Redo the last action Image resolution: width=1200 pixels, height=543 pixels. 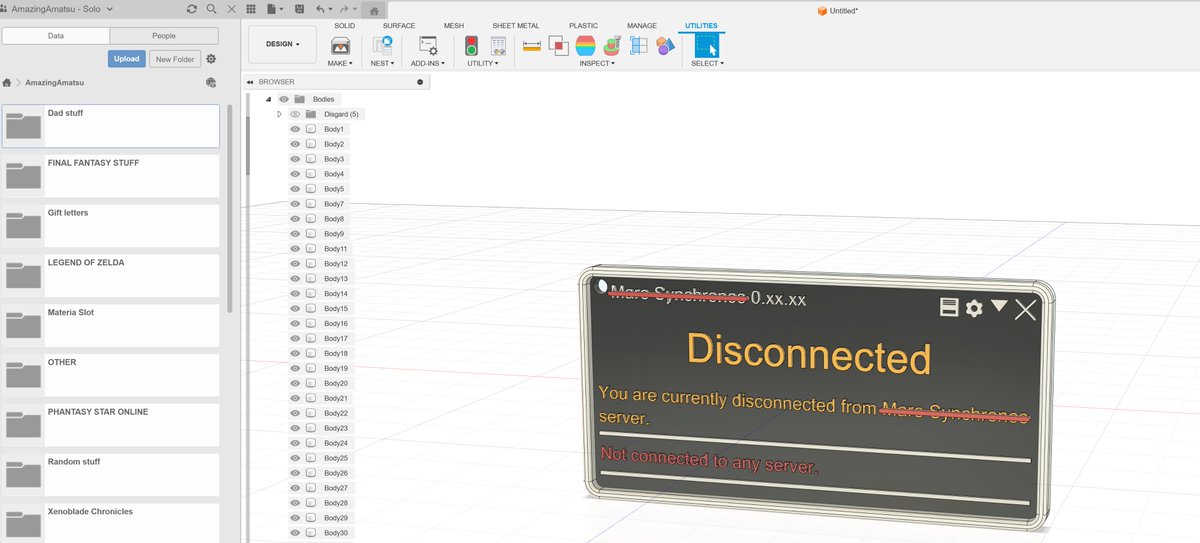(344, 9)
